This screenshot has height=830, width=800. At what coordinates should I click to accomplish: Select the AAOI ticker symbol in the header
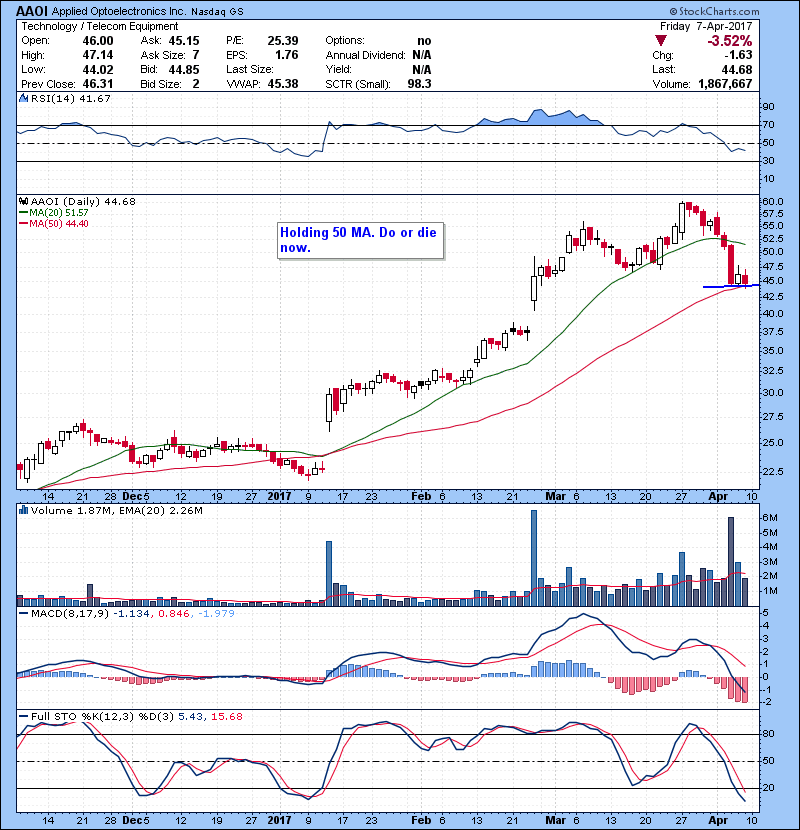[32, 11]
